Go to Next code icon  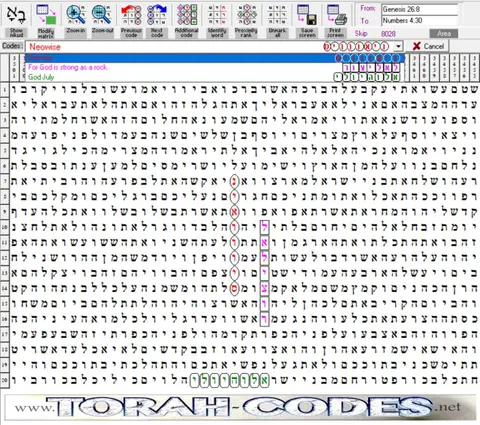coord(157,15)
